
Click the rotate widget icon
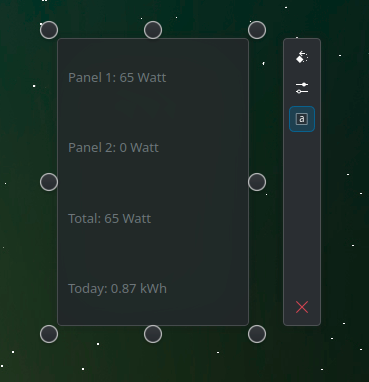[302, 57]
